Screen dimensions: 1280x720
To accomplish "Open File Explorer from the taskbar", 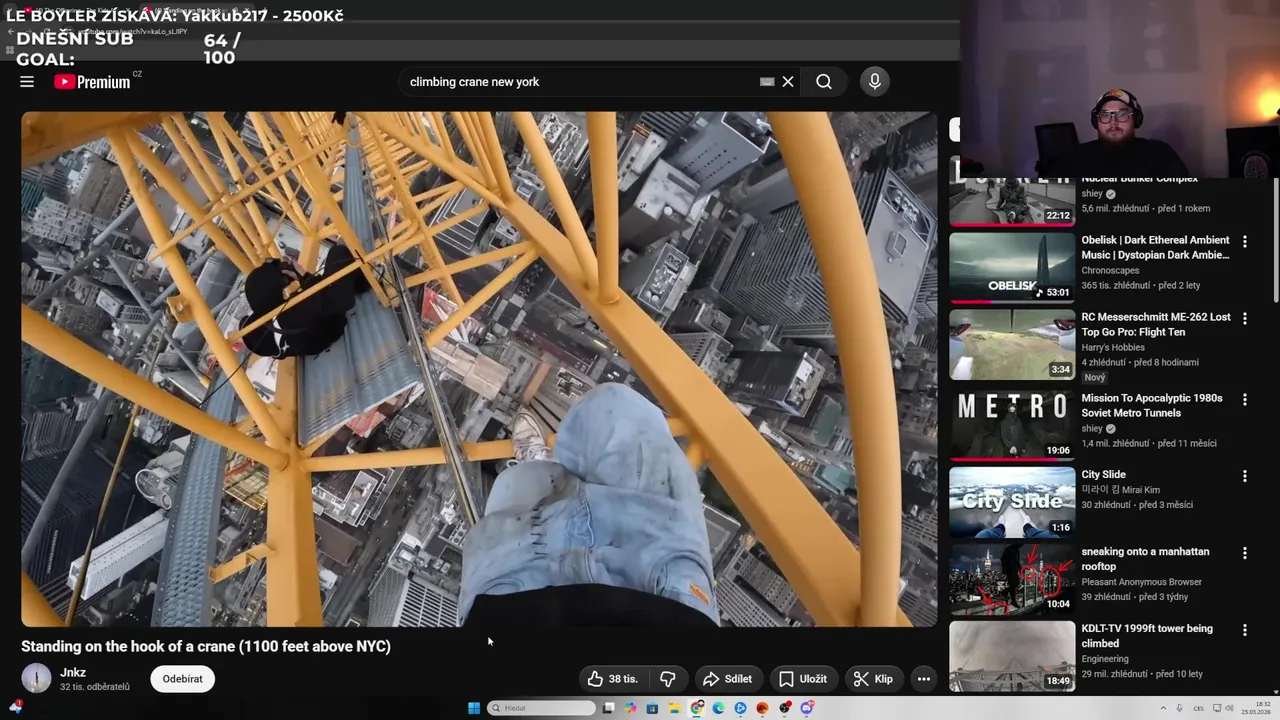I will tap(674, 708).
